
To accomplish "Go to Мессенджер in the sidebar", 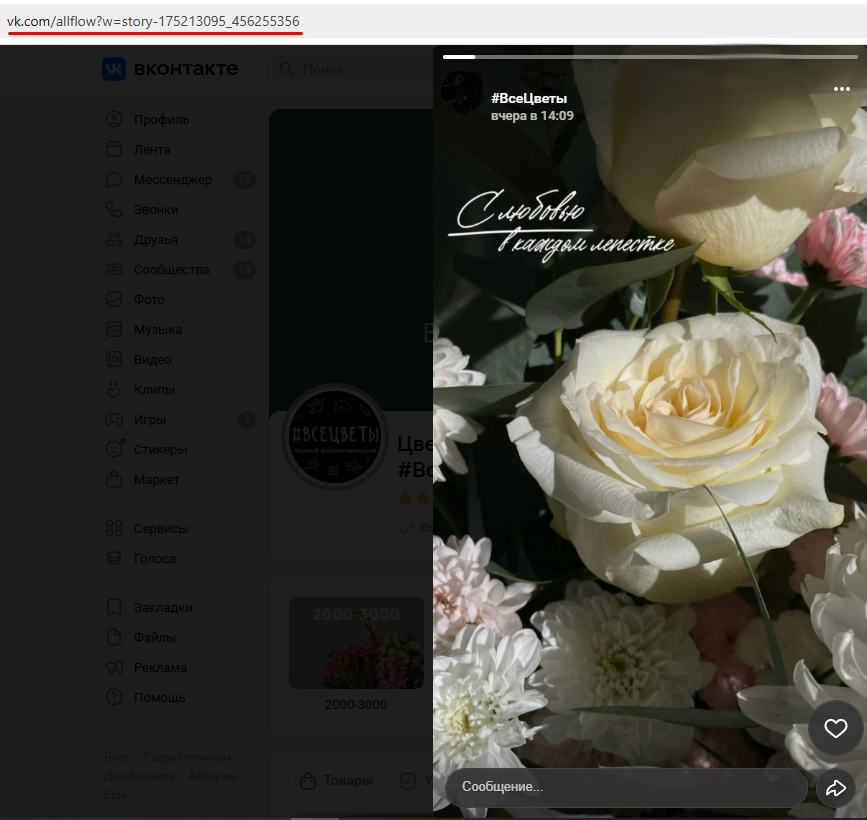I will (172, 180).
